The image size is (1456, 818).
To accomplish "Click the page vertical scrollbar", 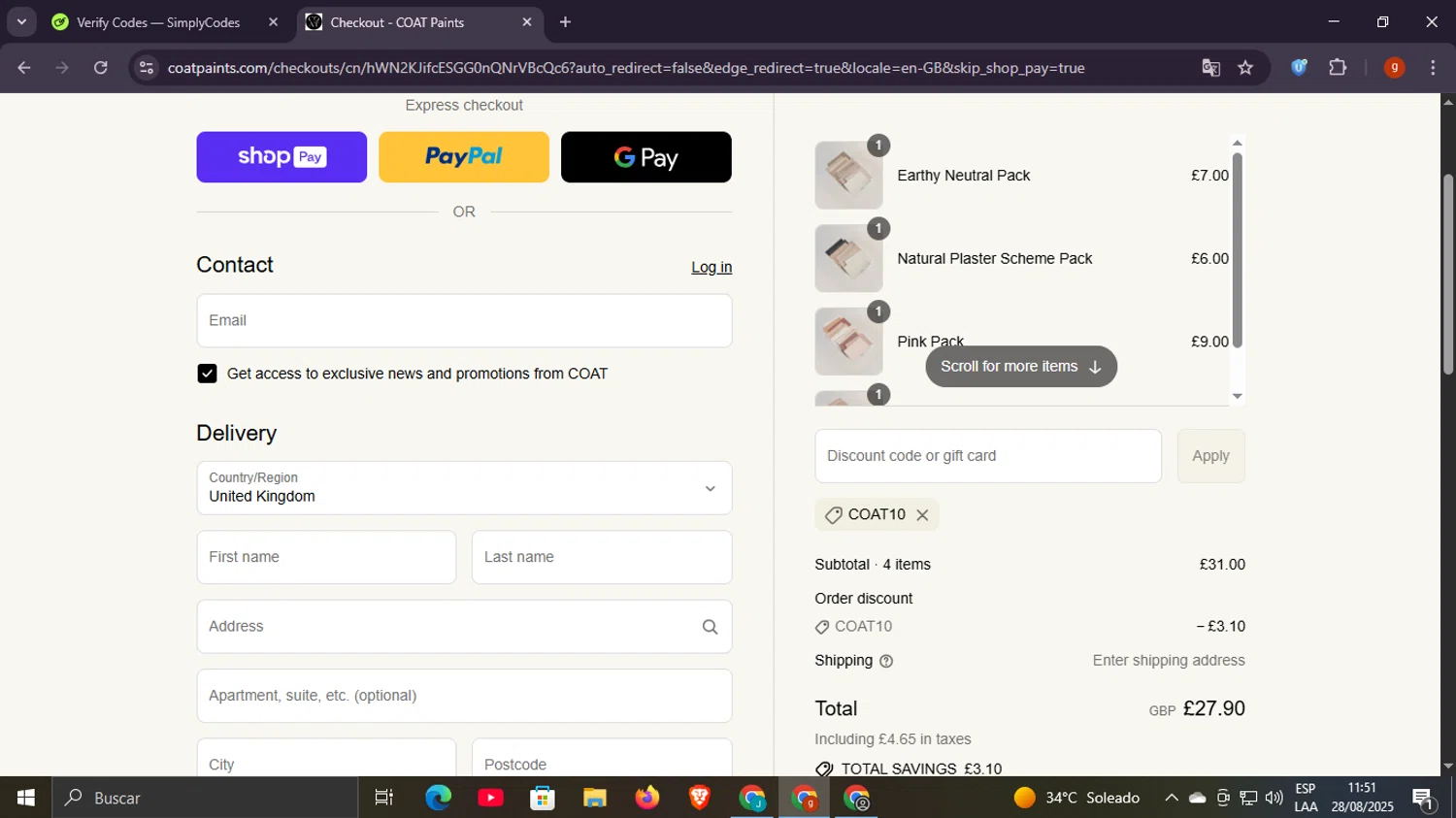I will [1448, 275].
